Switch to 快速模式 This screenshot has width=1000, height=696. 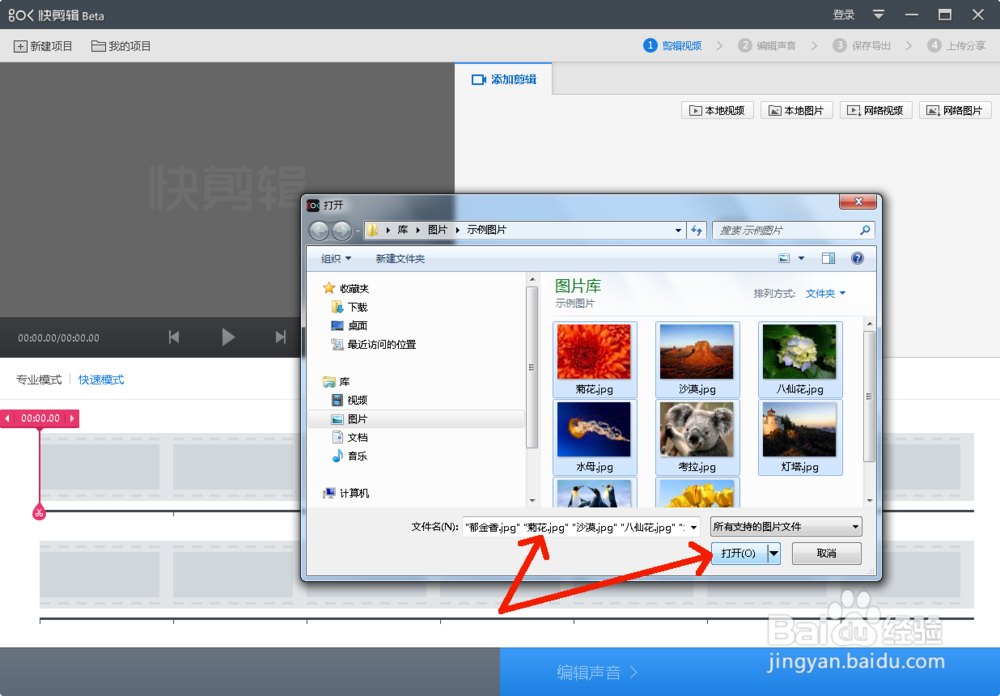pos(101,380)
